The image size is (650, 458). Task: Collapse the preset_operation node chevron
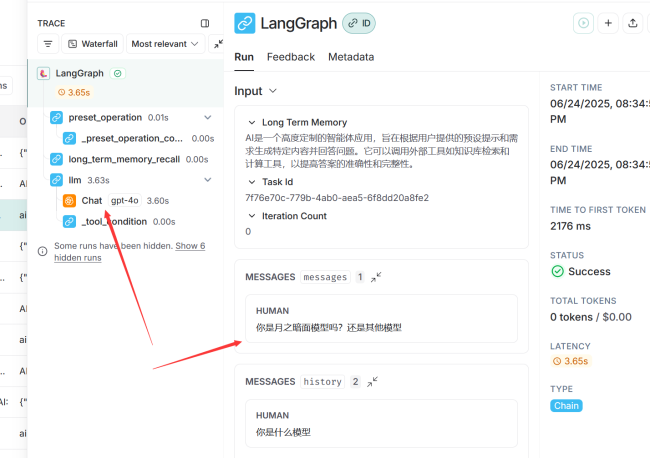click(x=208, y=118)
